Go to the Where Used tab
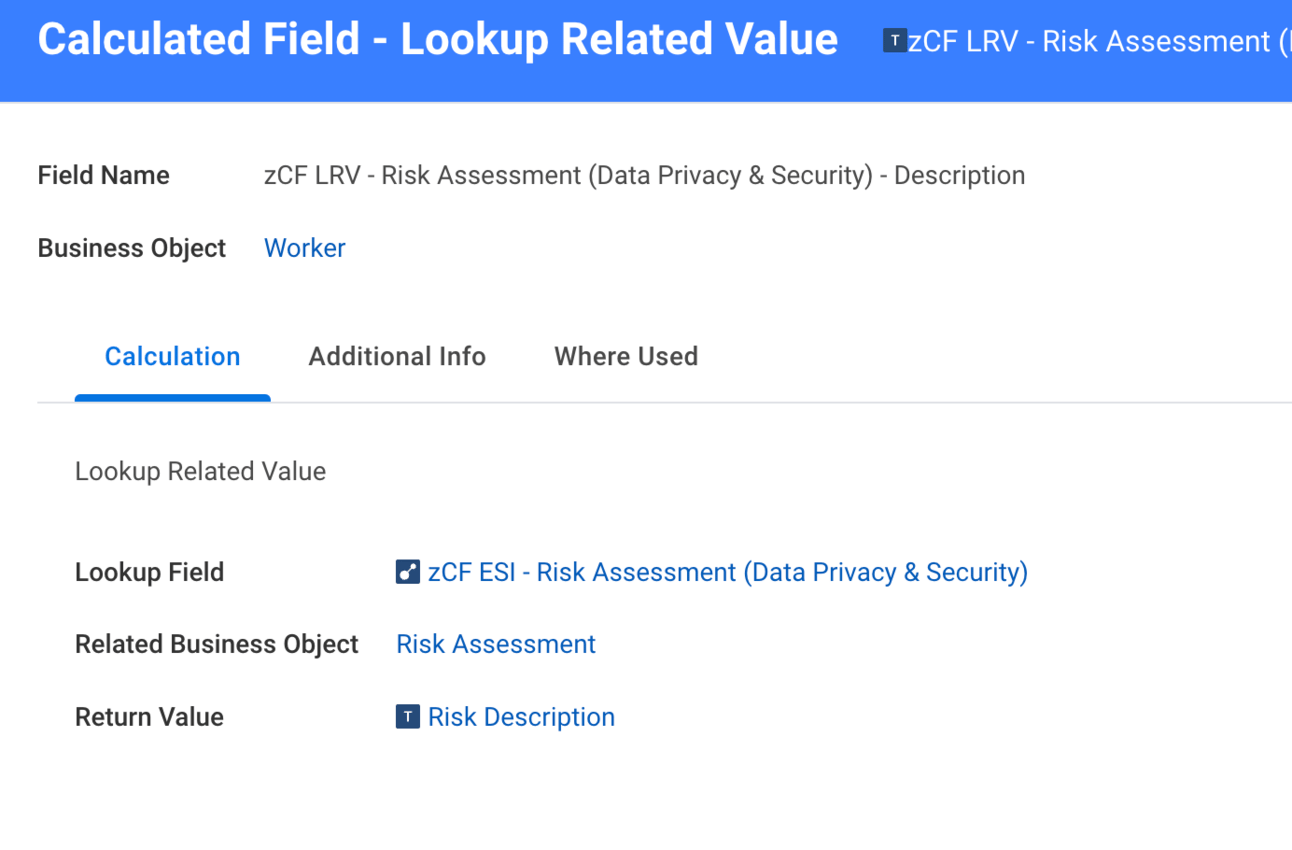The height and width of the screenshot is (850, 1292). pyautogui.click(x=626, y=357)
